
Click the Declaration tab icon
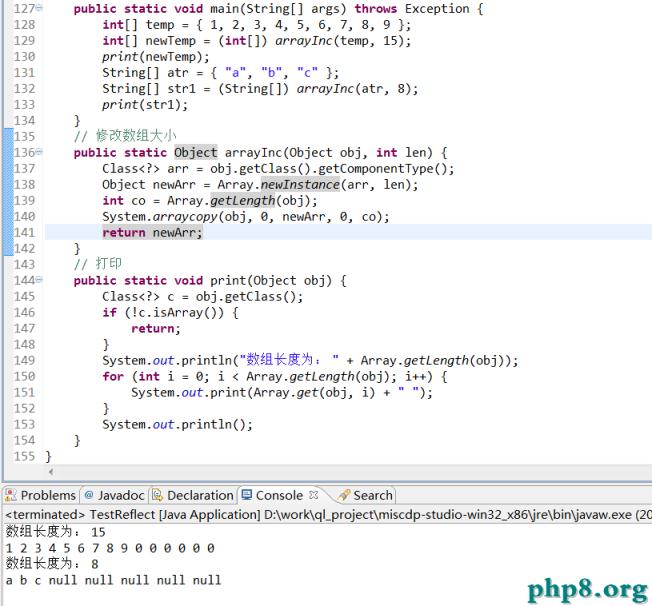[x=157, y=495]
